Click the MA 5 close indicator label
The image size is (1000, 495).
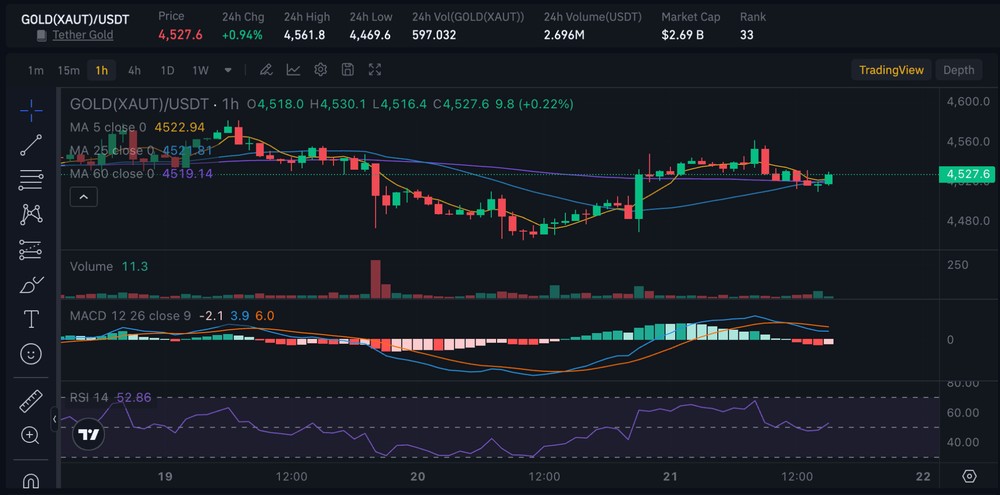[108, 127]
